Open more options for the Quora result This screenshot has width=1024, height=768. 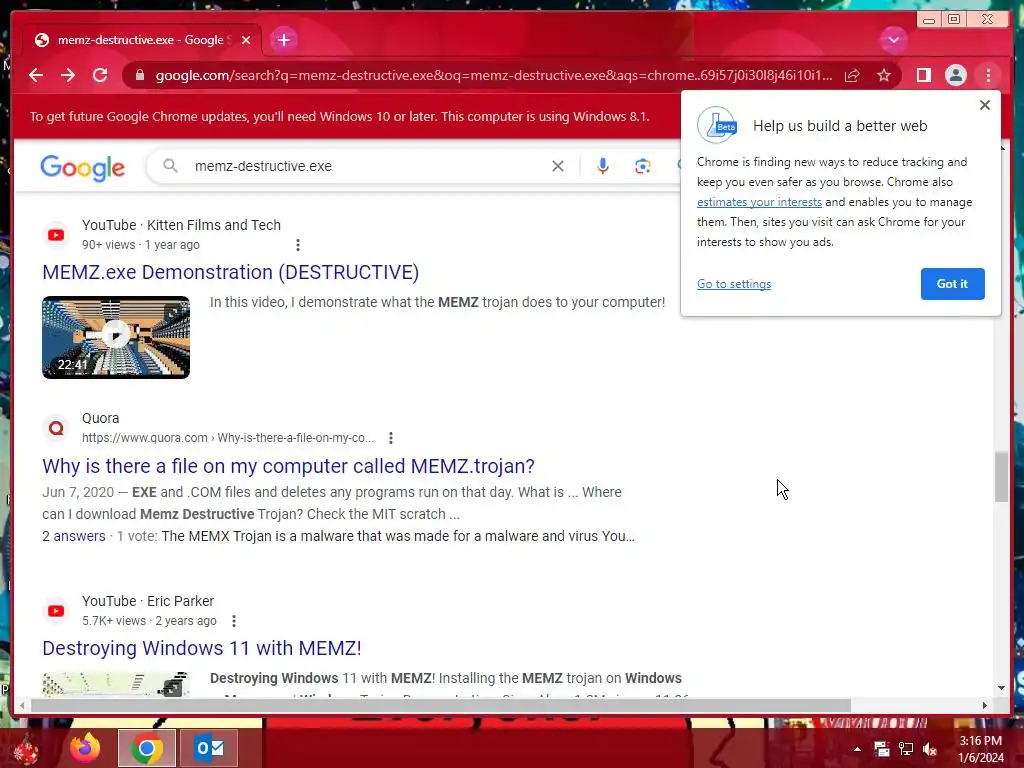pos(391,438)
